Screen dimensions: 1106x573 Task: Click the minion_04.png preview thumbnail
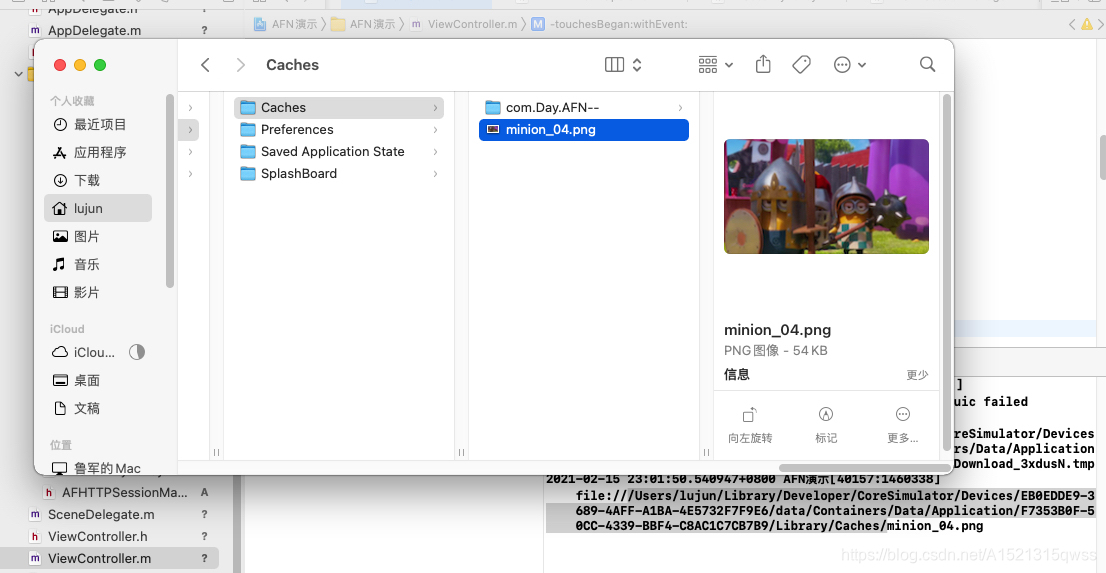(x=826, y=196)
